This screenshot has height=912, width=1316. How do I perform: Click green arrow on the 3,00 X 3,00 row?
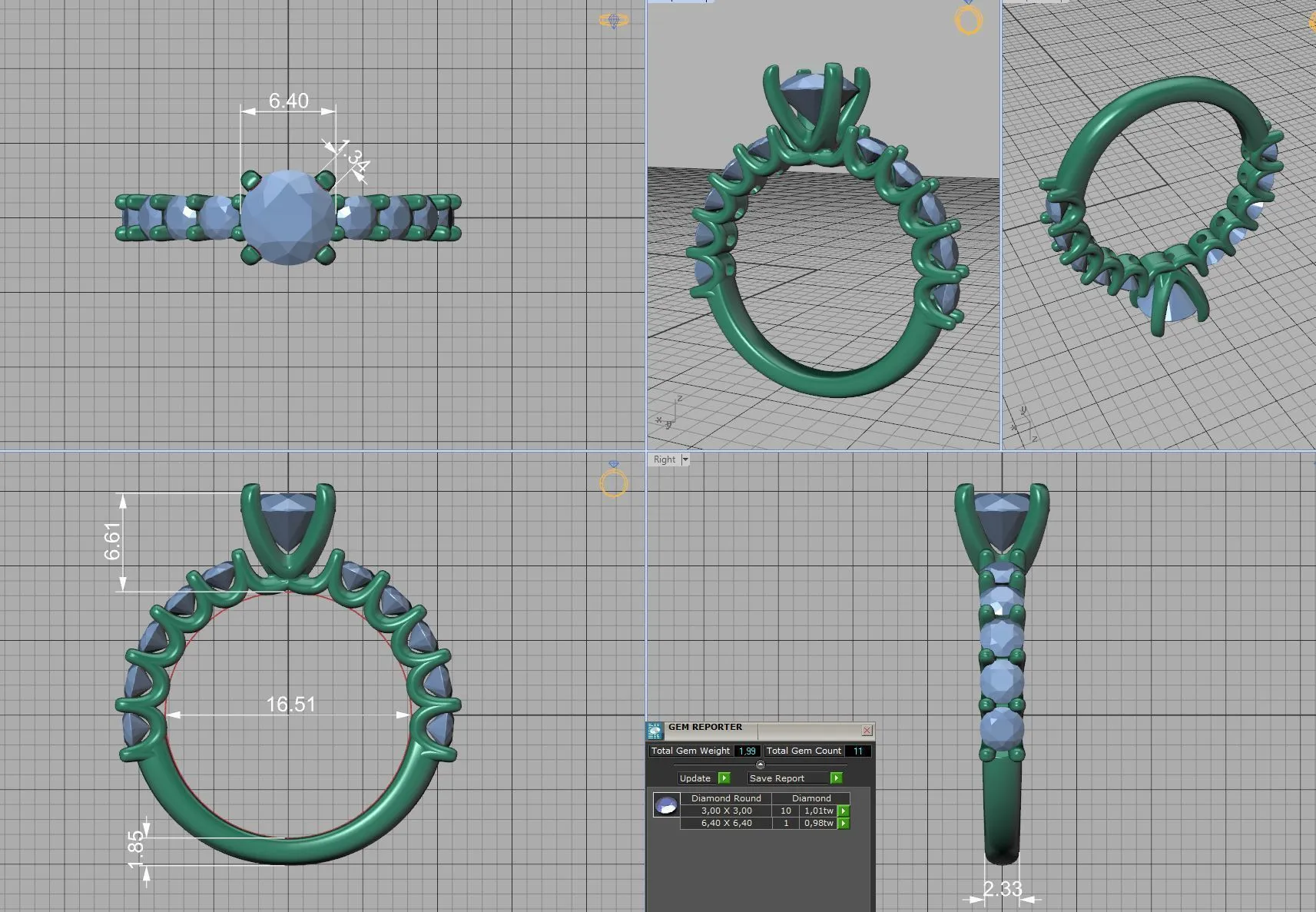point(844,811)
